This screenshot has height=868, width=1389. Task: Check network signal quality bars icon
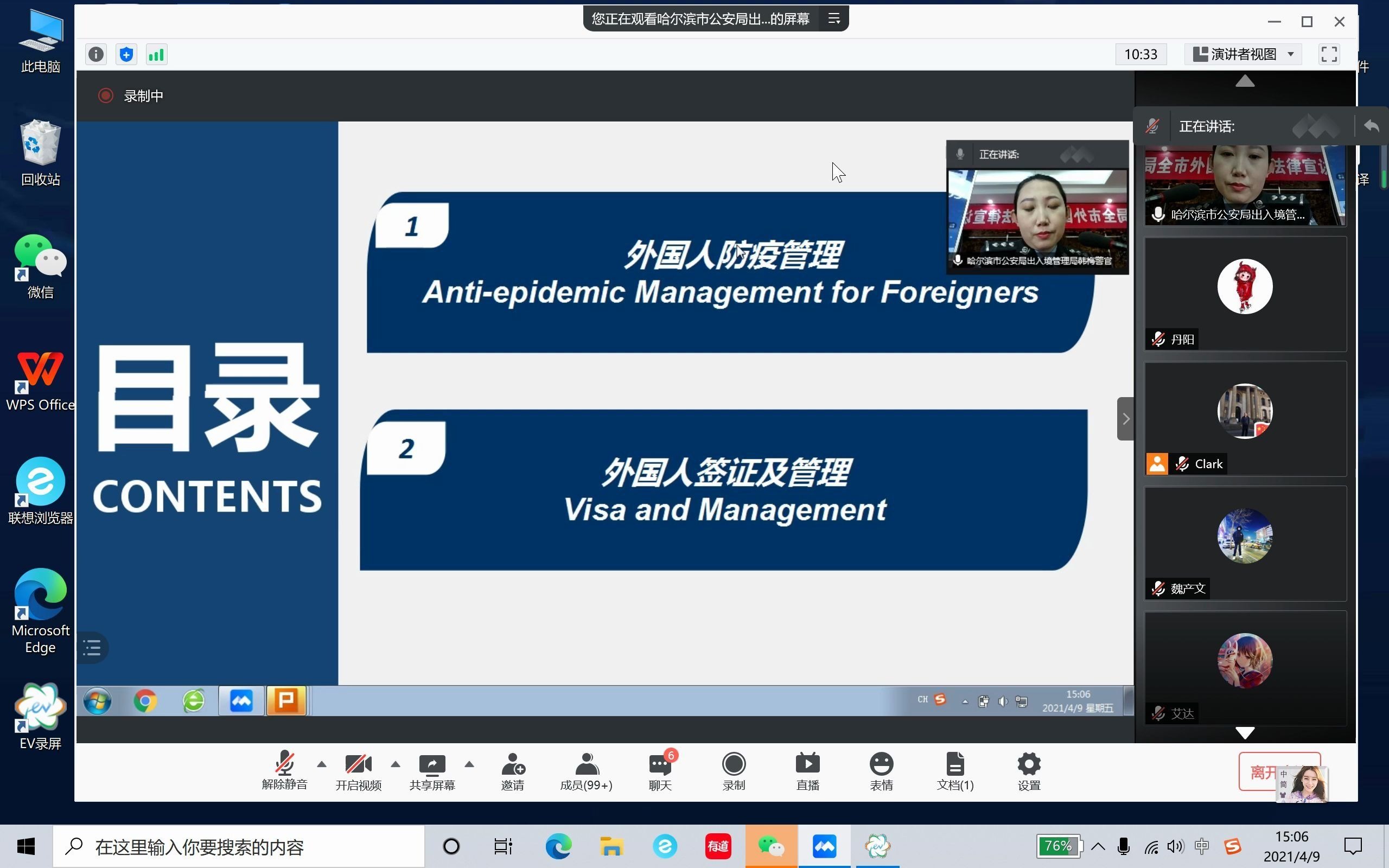[157, 55]
